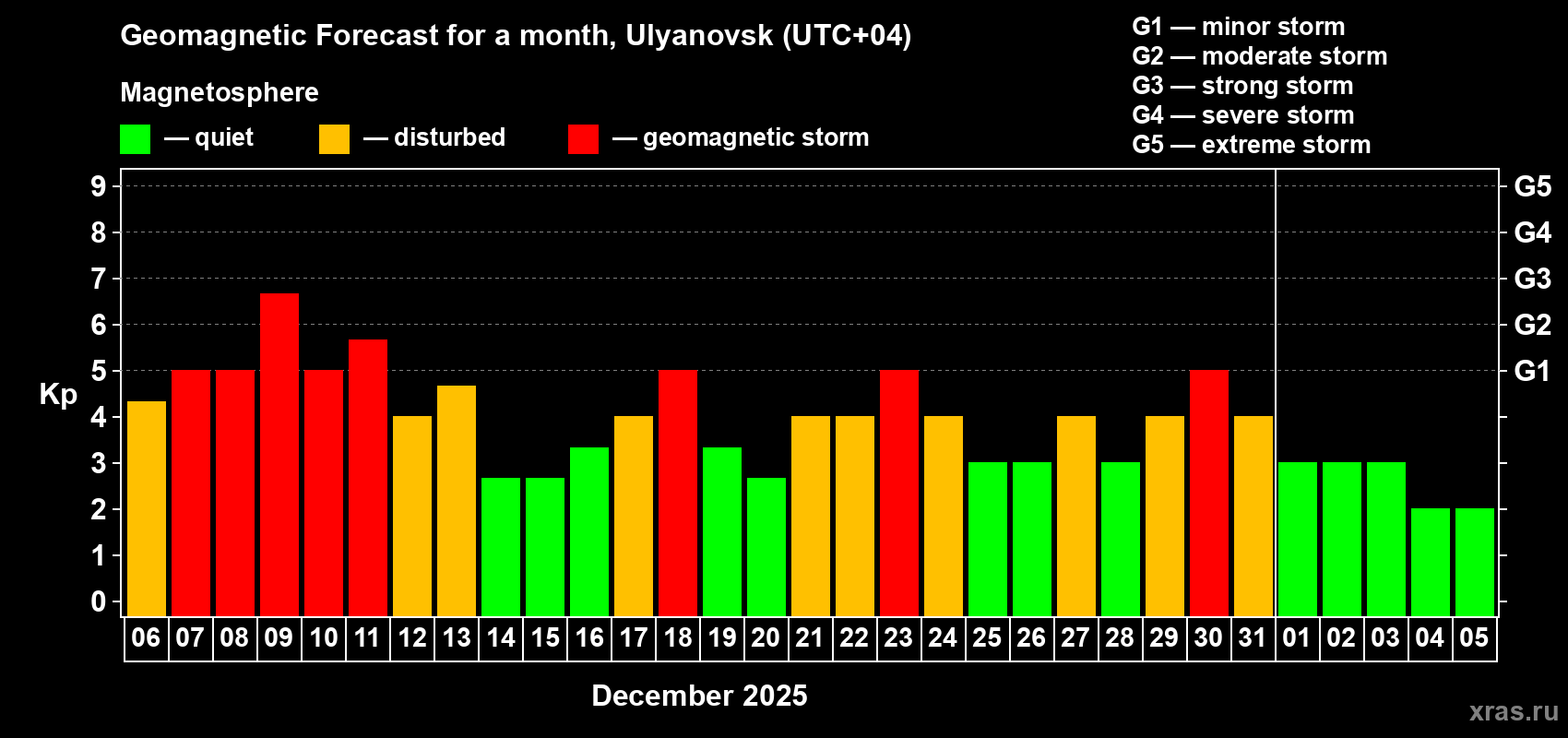Select the red bar for December 09
The image size is (1568, 738).
pos(279,455)
